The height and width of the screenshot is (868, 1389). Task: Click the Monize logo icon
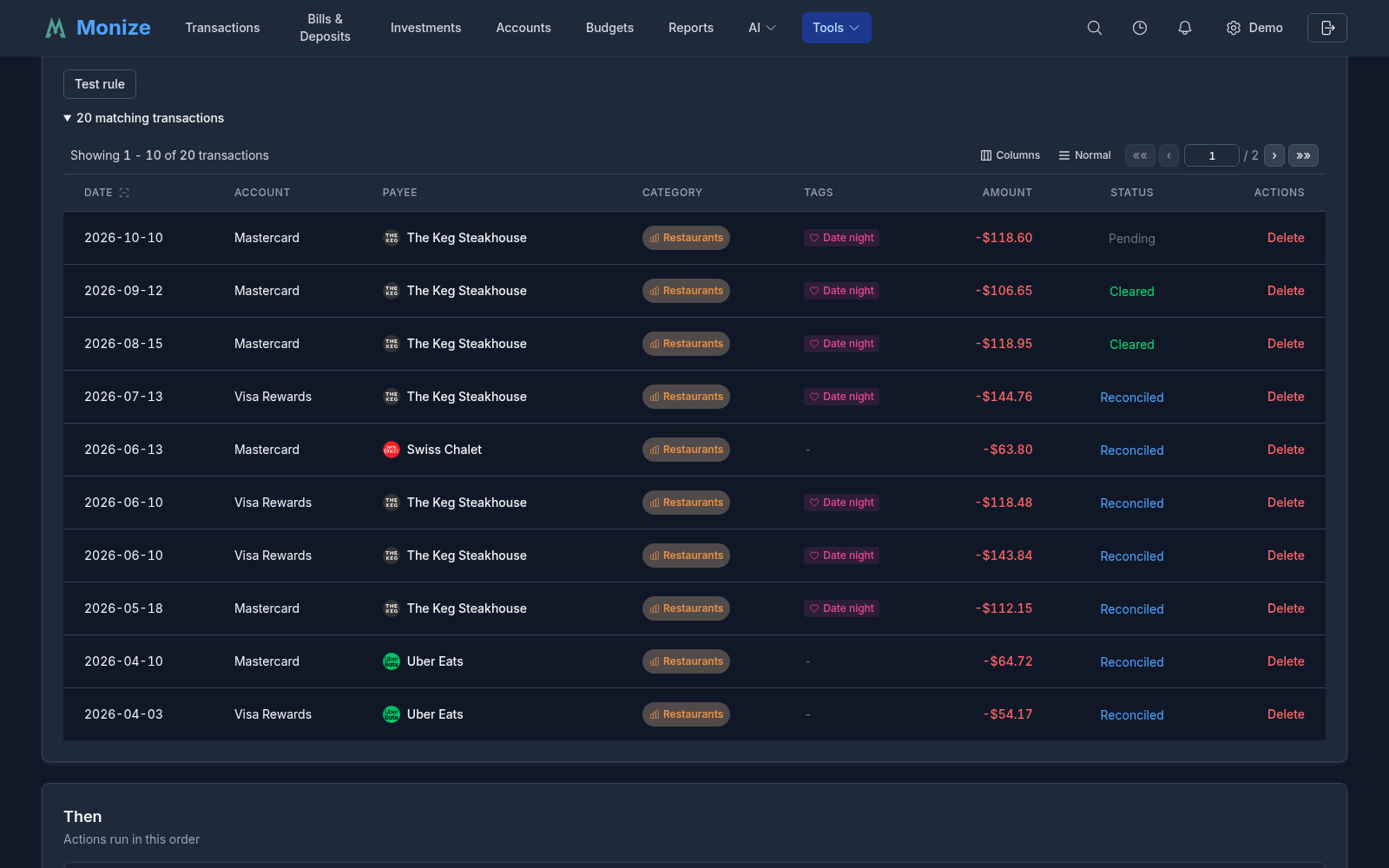pyautogui.click(x=56, y=28)
